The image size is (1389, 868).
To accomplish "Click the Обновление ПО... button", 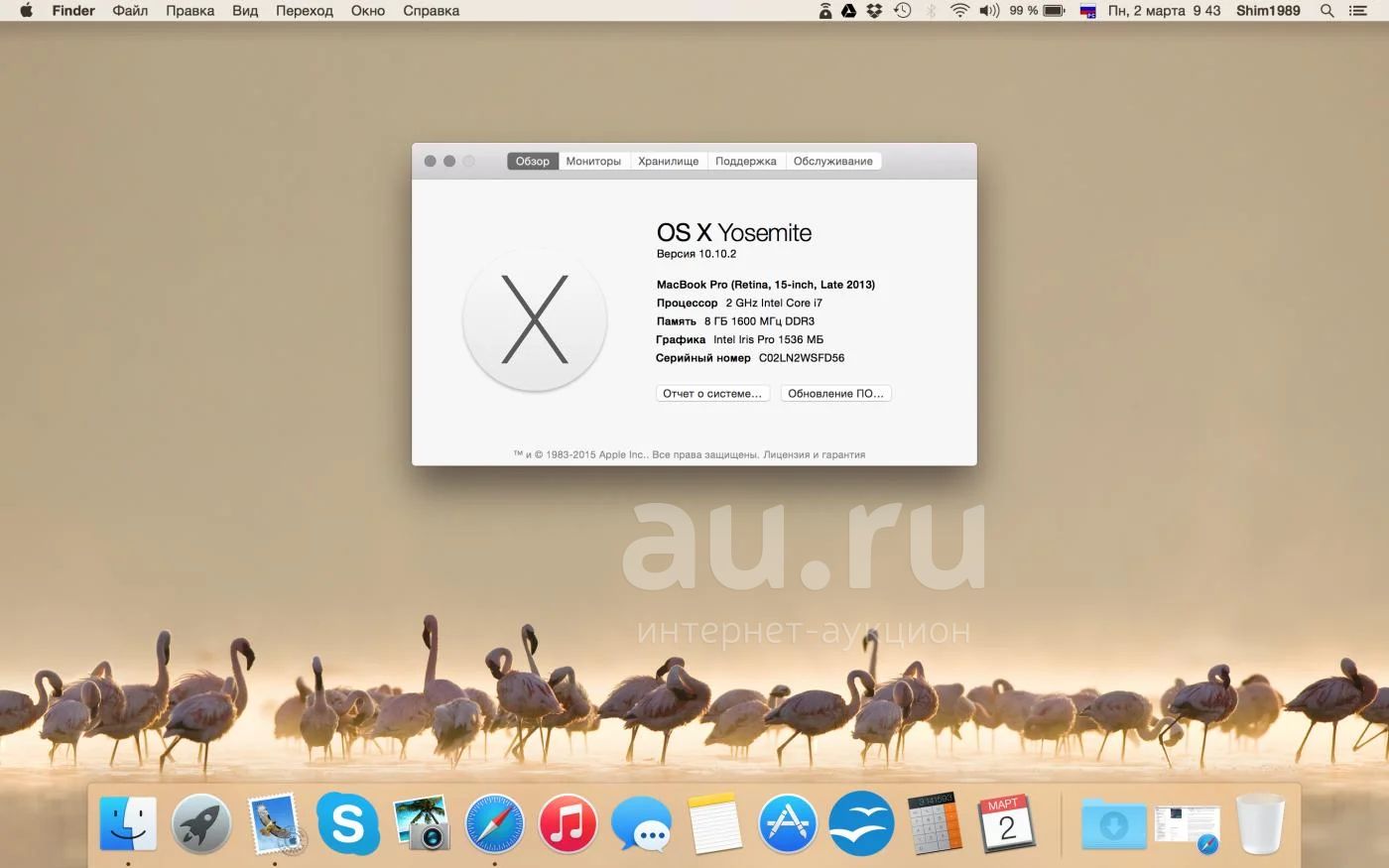I will (x=835, y=394).
